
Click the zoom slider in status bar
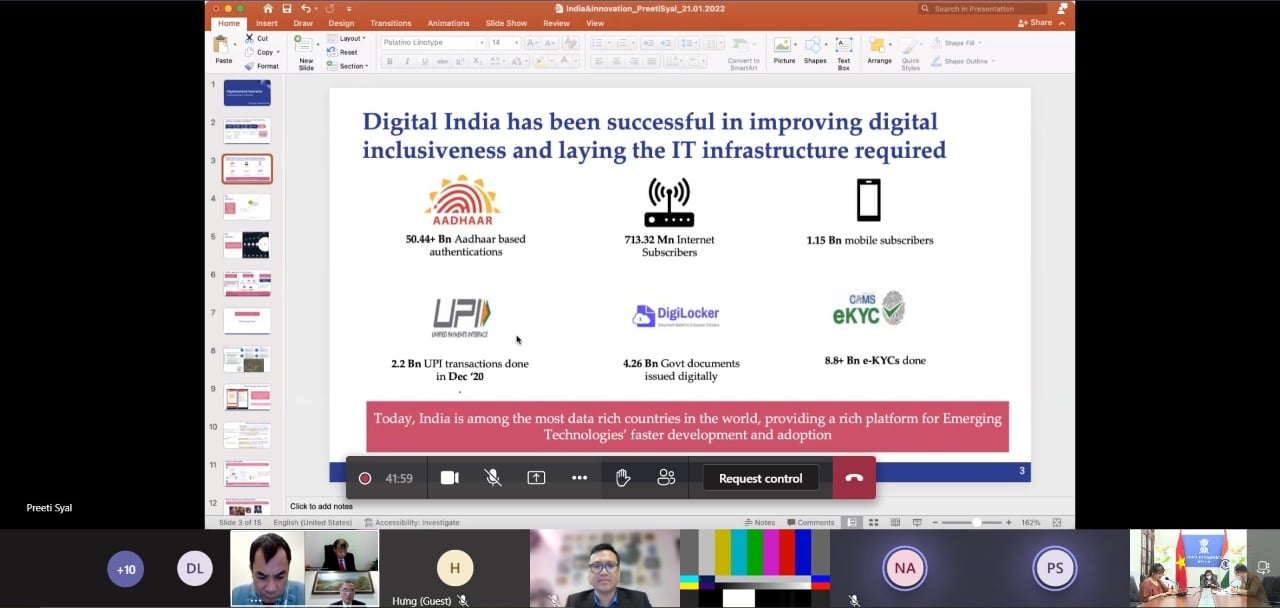[976, 522]
